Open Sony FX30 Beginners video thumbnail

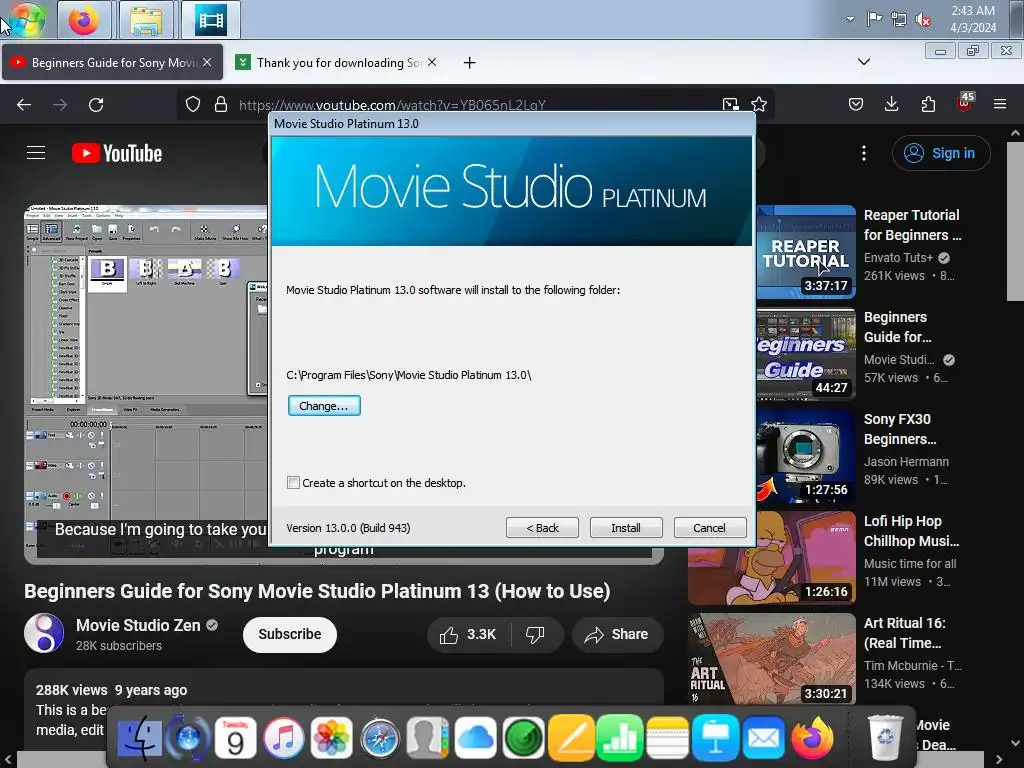tap(806, 455)
